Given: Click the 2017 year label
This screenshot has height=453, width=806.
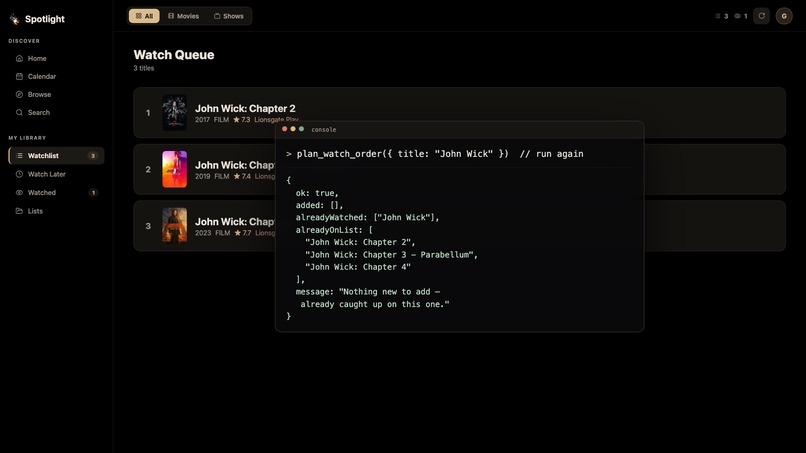Looking at the screenshot, I should [203, 120].
